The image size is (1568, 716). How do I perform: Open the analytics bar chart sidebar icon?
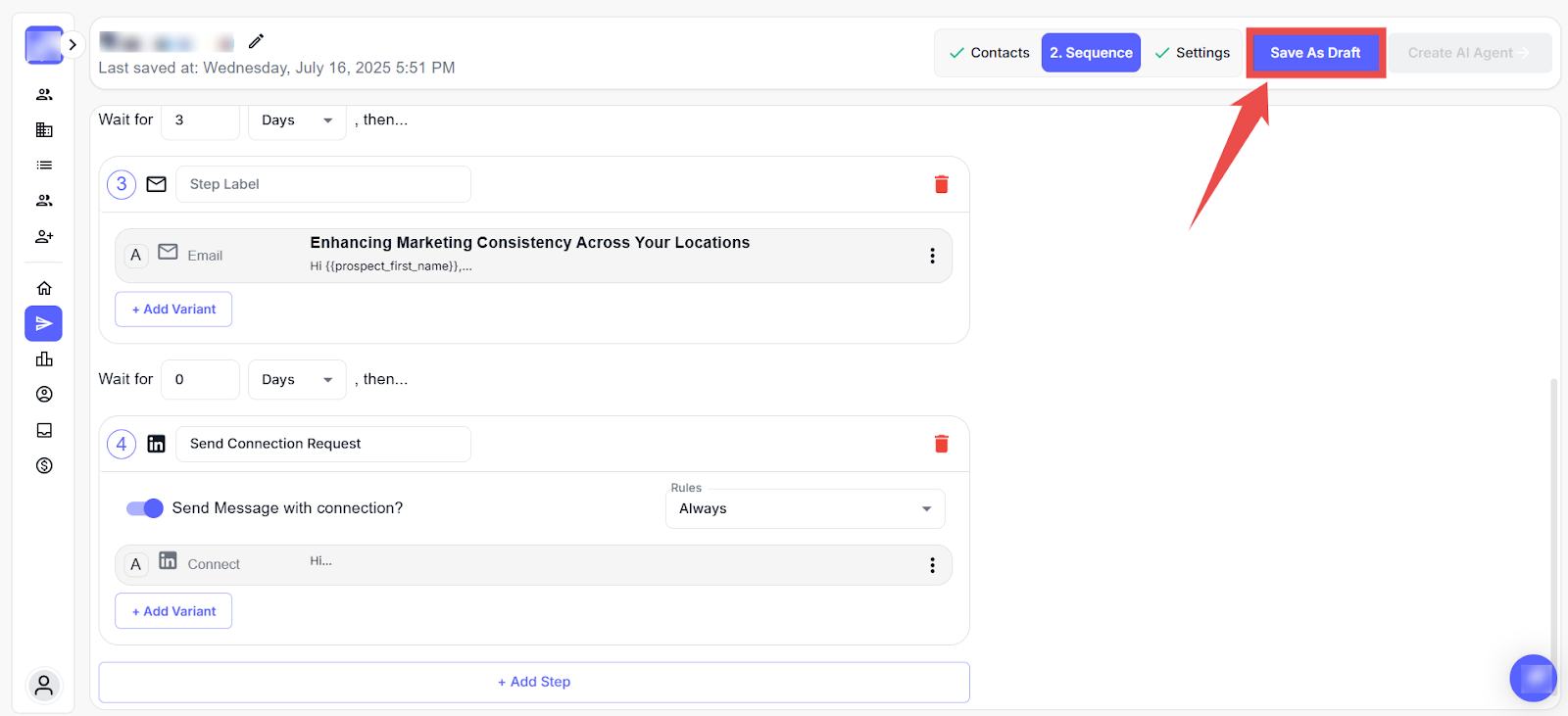(x=44, y=359)
